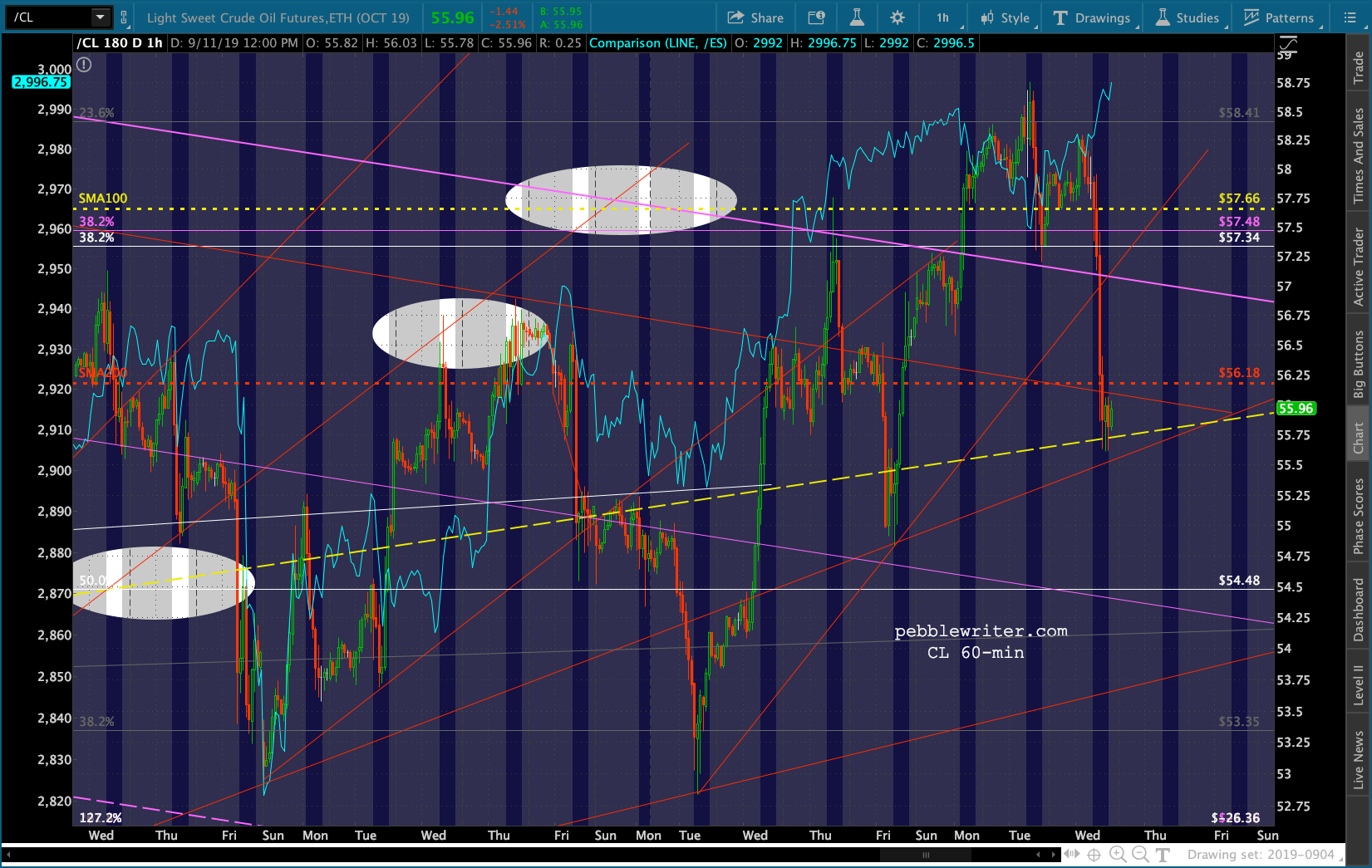Open the list menu icon at top right

[x=1350, y=17]
